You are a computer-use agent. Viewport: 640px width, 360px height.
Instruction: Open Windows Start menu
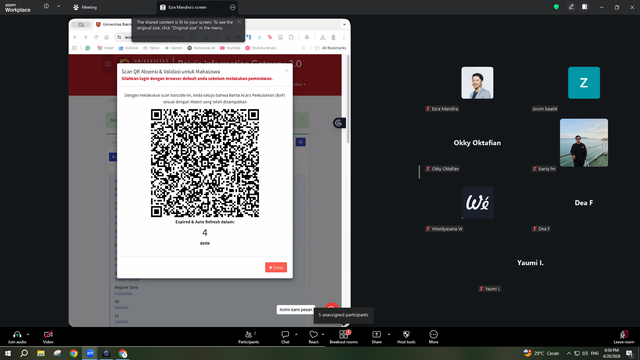[x=8, y=353]
